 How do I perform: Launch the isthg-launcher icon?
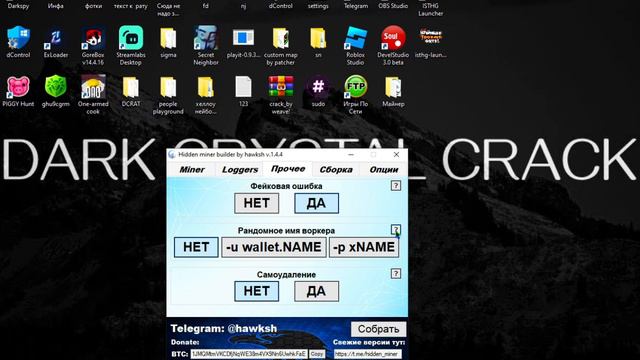(431, 37)
